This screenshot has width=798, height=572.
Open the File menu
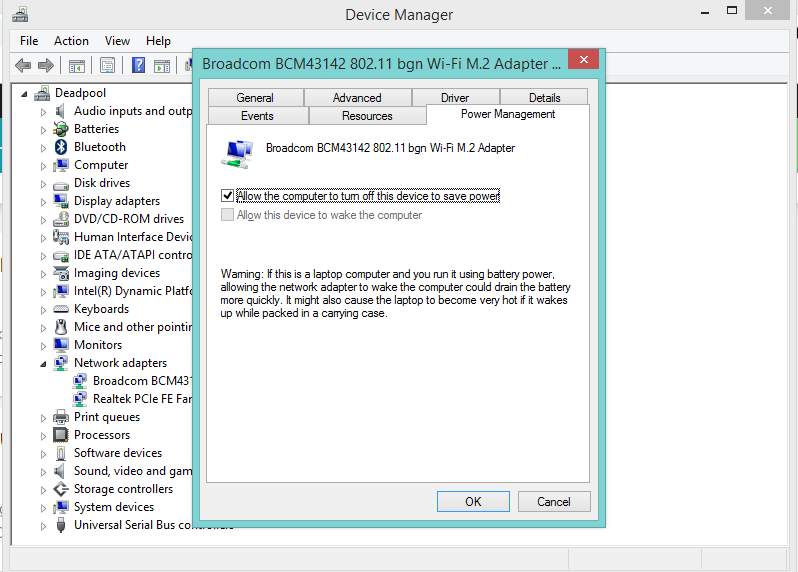pos(29,41)
